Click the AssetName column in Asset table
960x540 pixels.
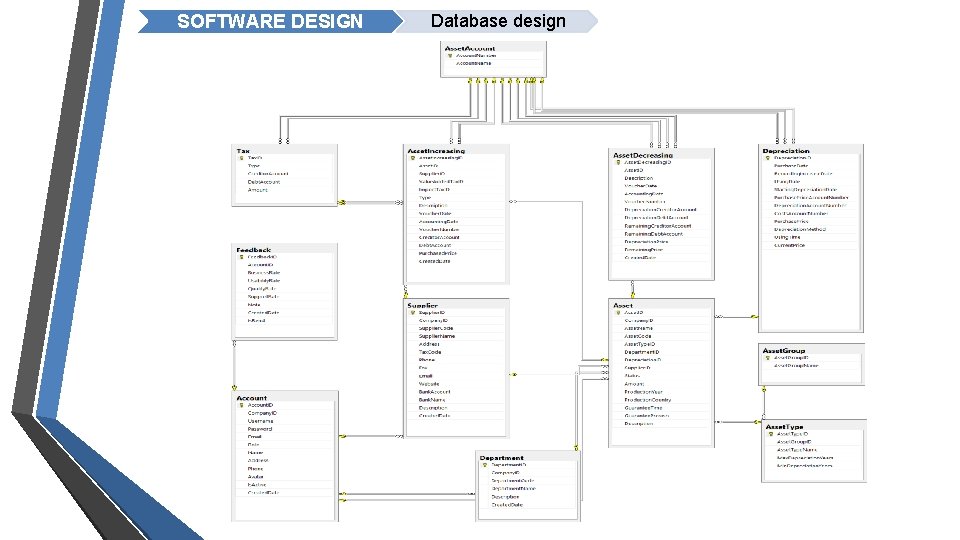click(x=639, y=329)
